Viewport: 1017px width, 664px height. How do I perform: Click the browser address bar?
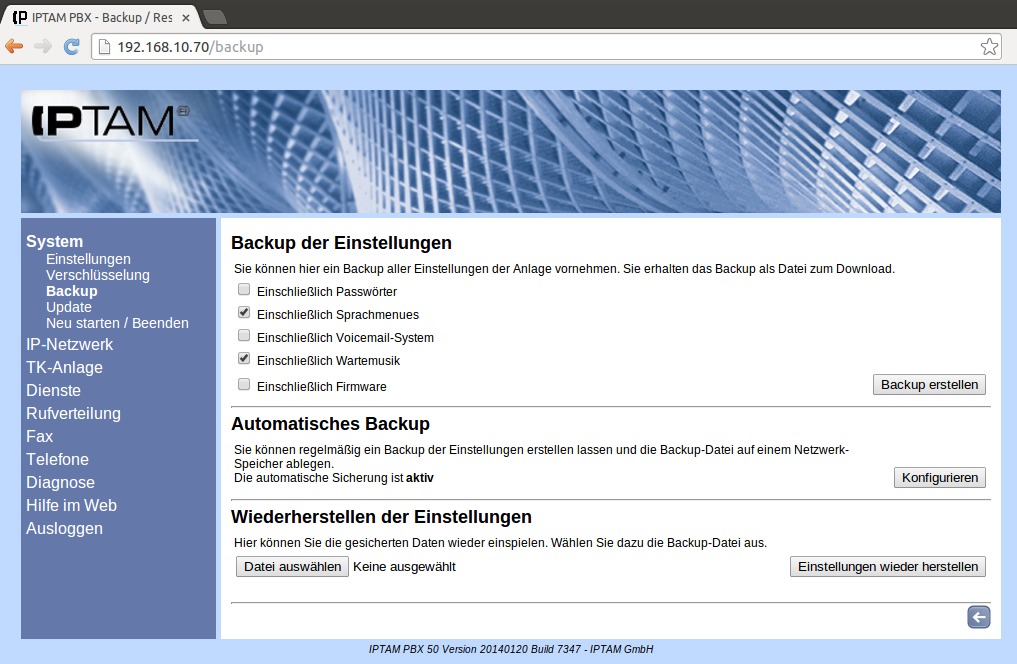point(540,47)
